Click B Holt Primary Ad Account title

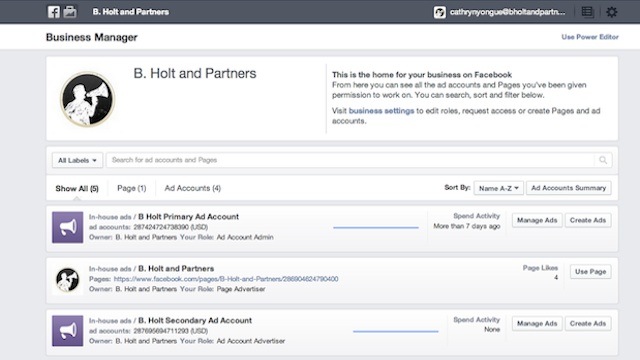tap(189, 217)
